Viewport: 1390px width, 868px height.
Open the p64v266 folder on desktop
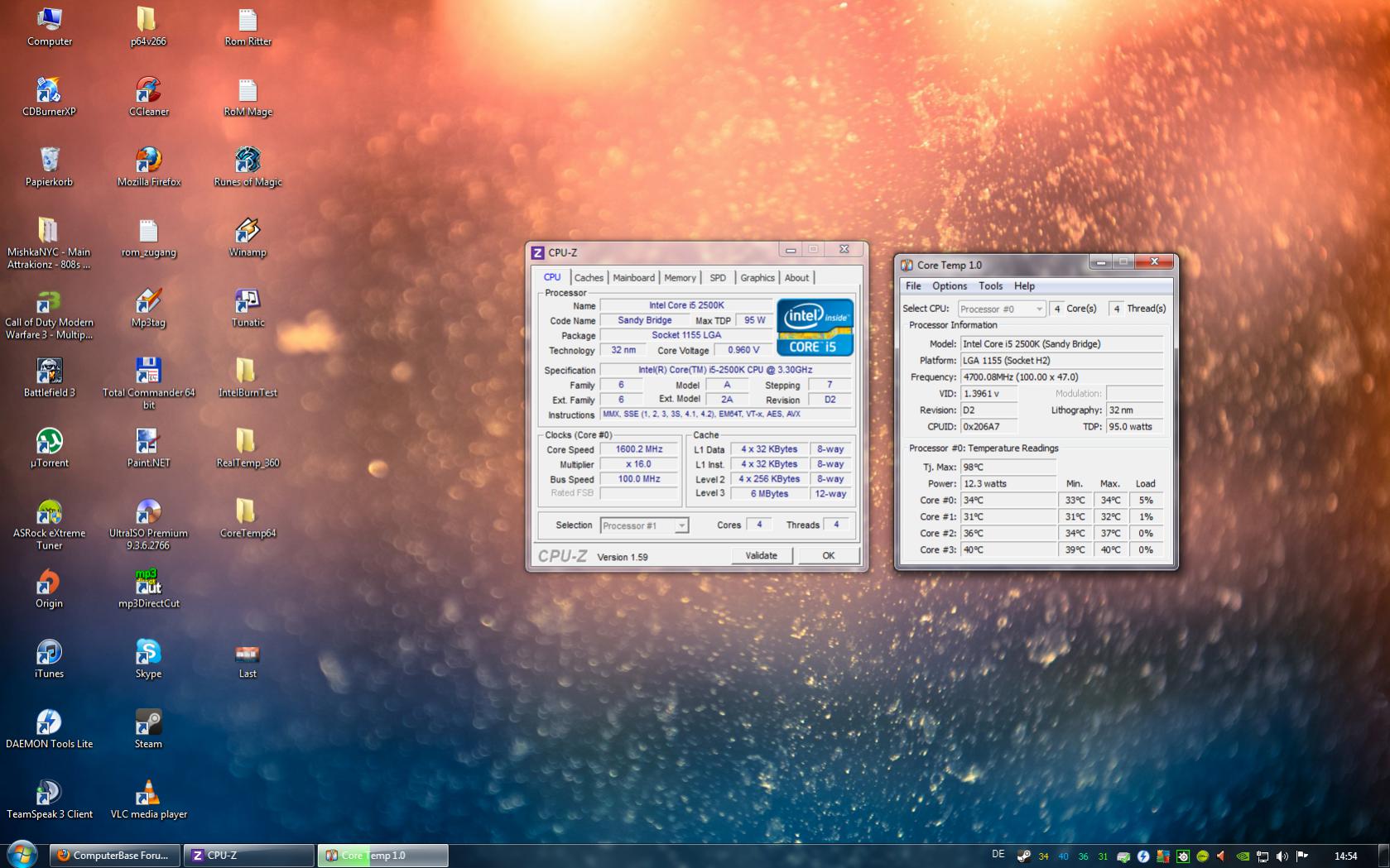(148, 26)
